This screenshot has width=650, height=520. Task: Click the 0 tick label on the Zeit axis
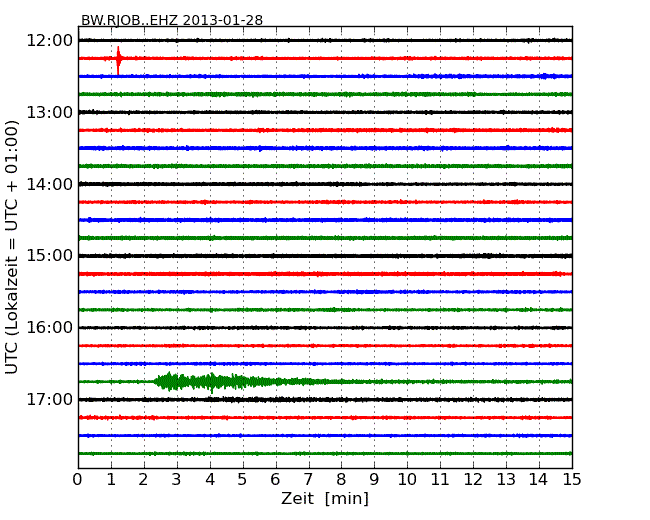(x=78, y=480)
